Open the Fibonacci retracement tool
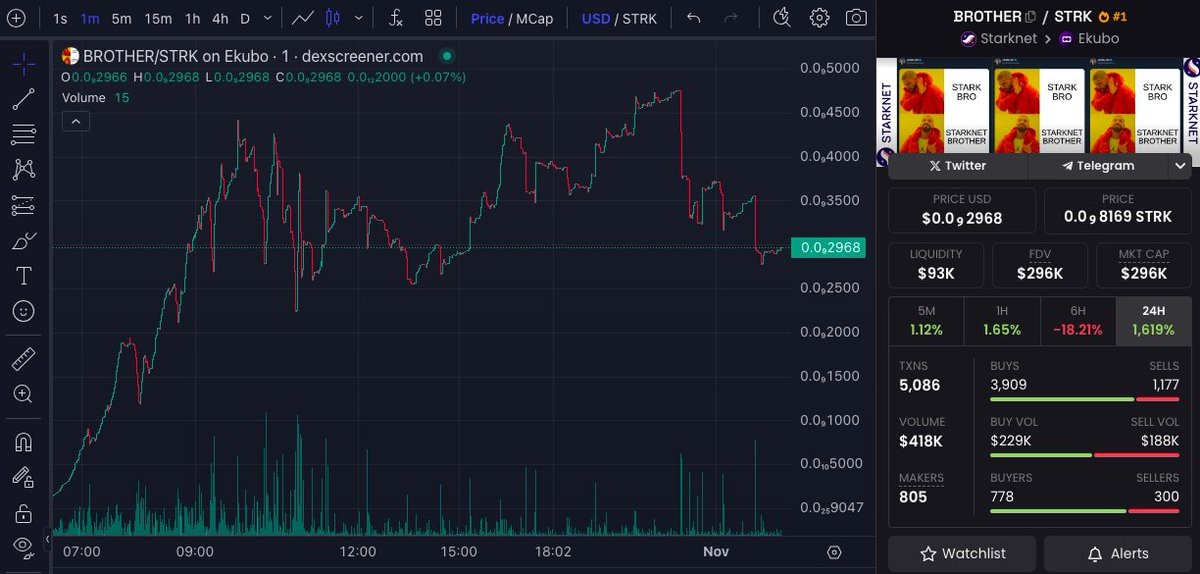Image resolution: width=1200 pixels, height=574 pixels. (x=24, y=134)
